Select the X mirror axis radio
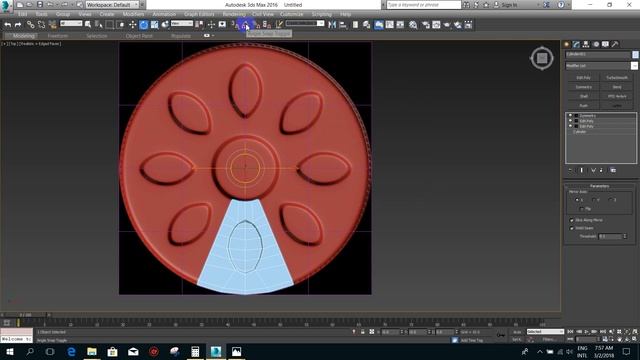 click(577, 200)
